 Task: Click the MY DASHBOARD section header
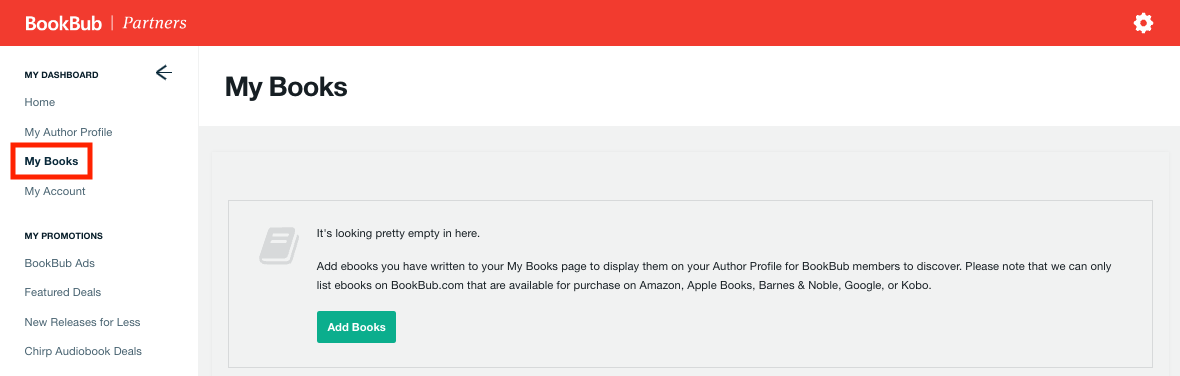(62, 75)
